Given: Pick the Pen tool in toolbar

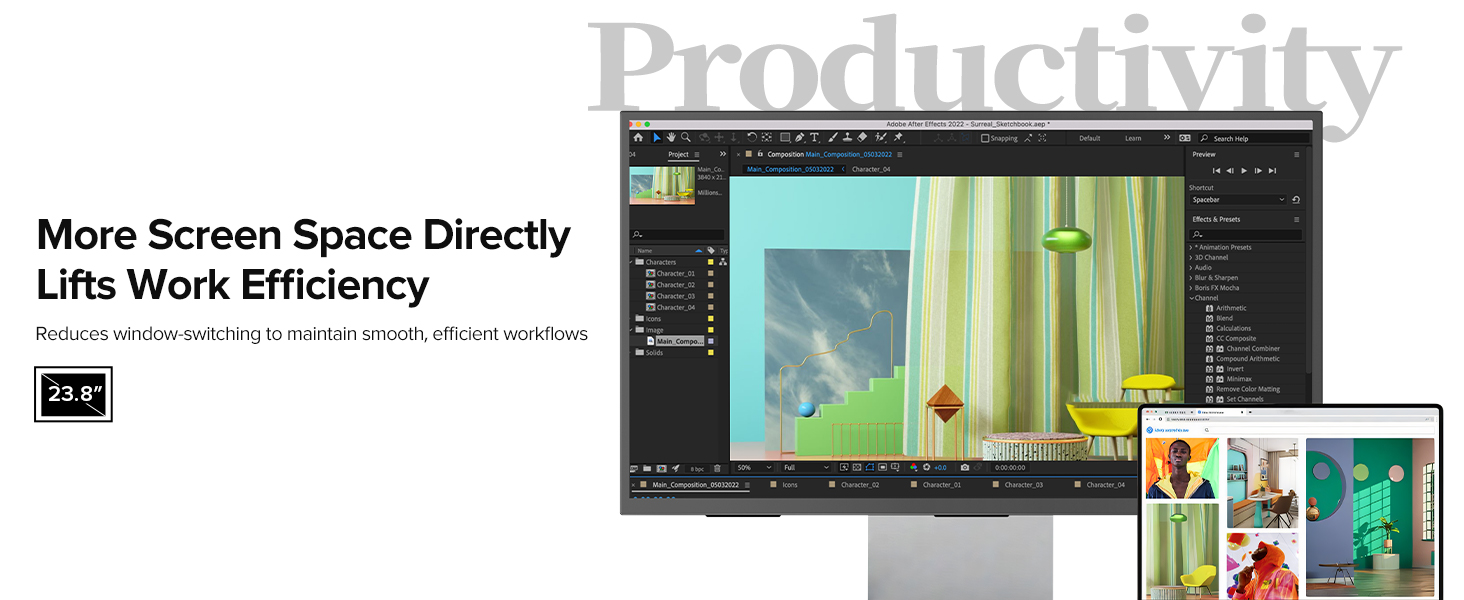Looking at the screenshot, I should (x=800, y=138).
